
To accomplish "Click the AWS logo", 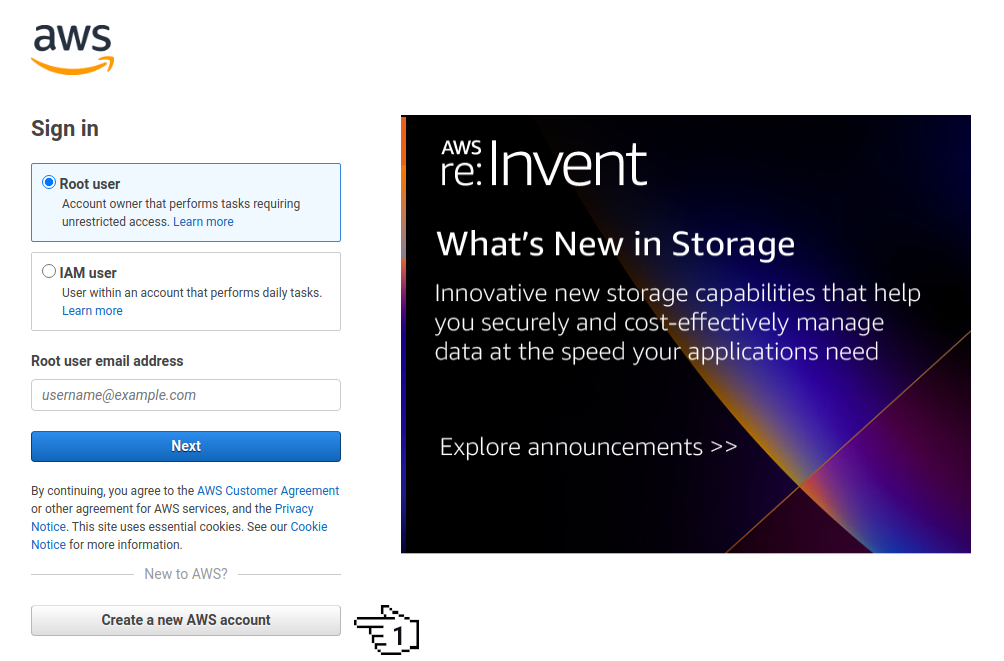I will click(x=72, y=48).
